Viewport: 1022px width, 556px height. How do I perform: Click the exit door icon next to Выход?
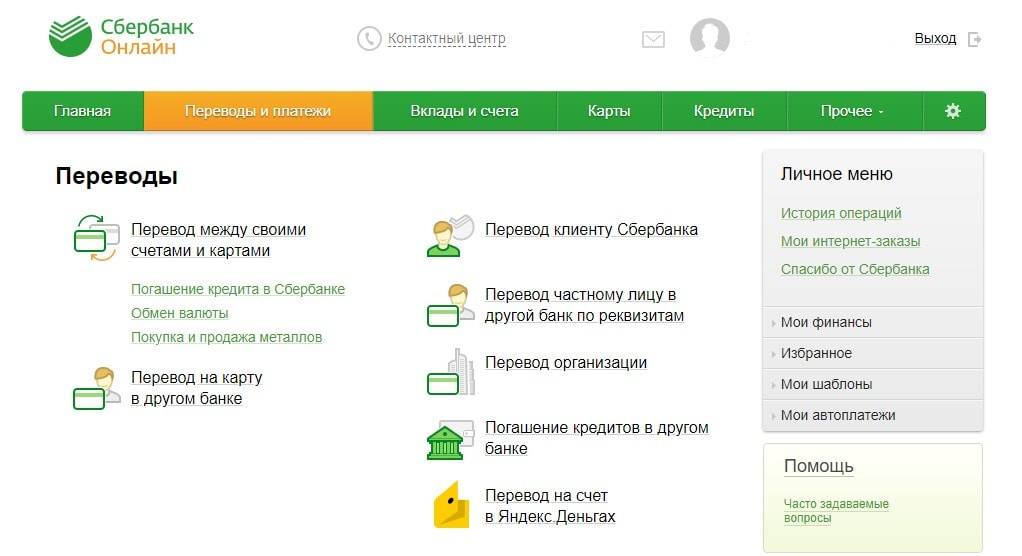point(974,39)
